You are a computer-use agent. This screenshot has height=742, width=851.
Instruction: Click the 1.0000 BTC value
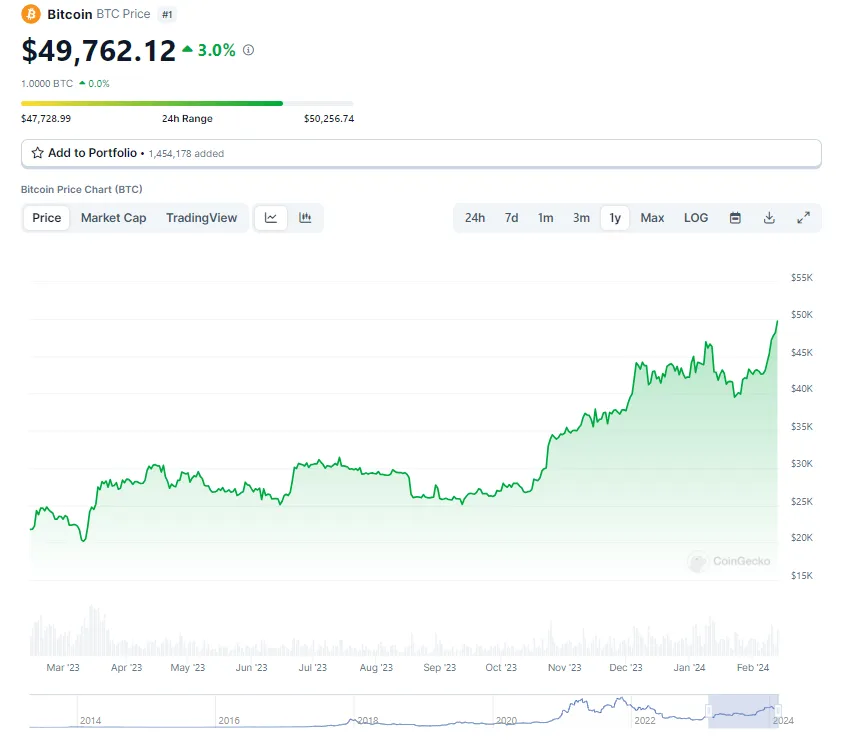click(47, 84)
